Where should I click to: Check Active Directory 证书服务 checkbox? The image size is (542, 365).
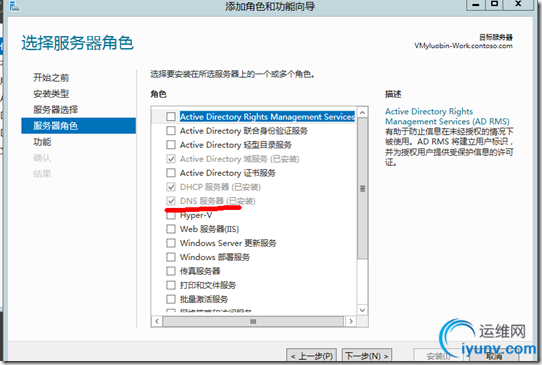coord(171,172)
